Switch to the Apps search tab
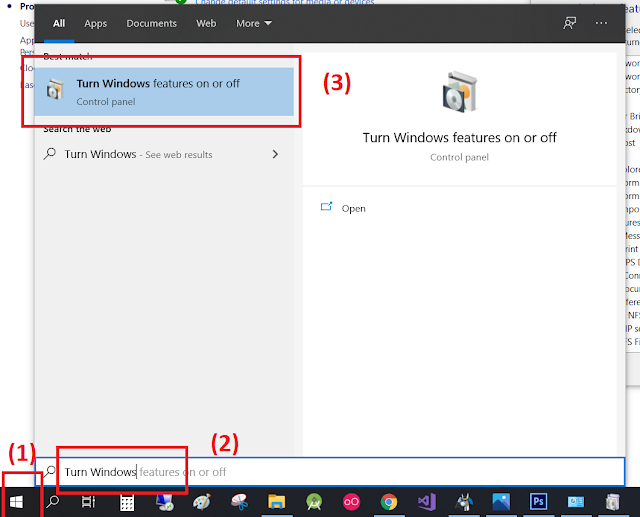This screenshot has height=517, width=640. (96, 24)
